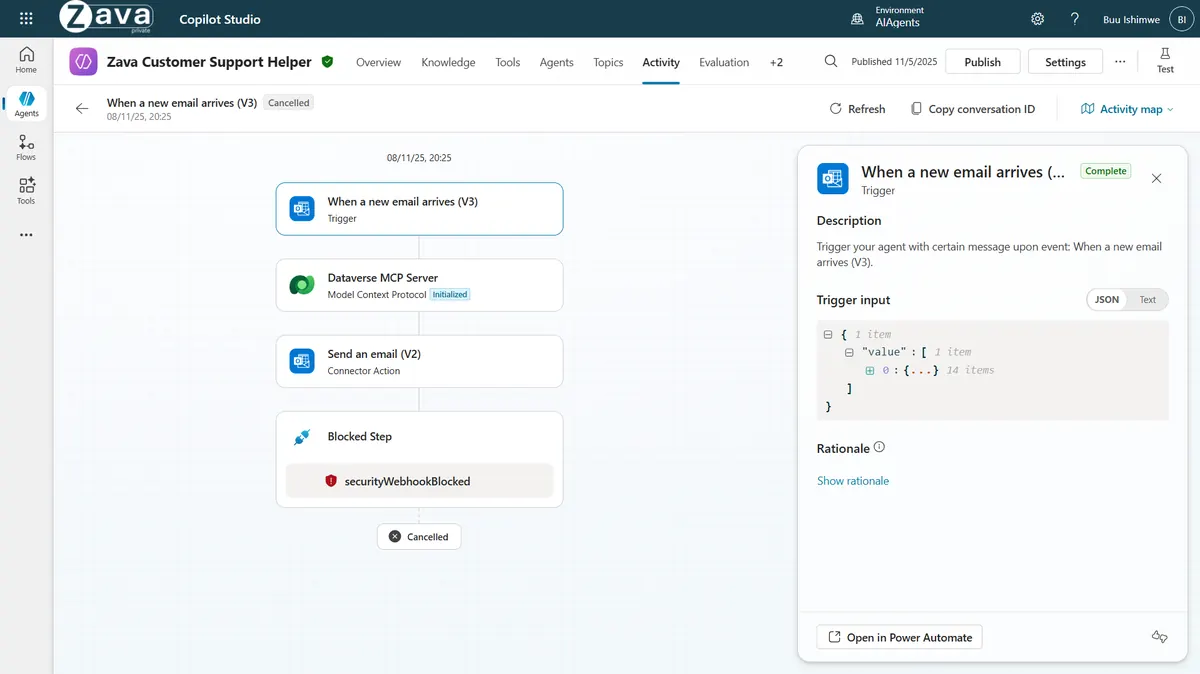This screenshot has height=674, width=1200.
Task: Click the Blocked Step plug icon
Action: coord(302,437)
